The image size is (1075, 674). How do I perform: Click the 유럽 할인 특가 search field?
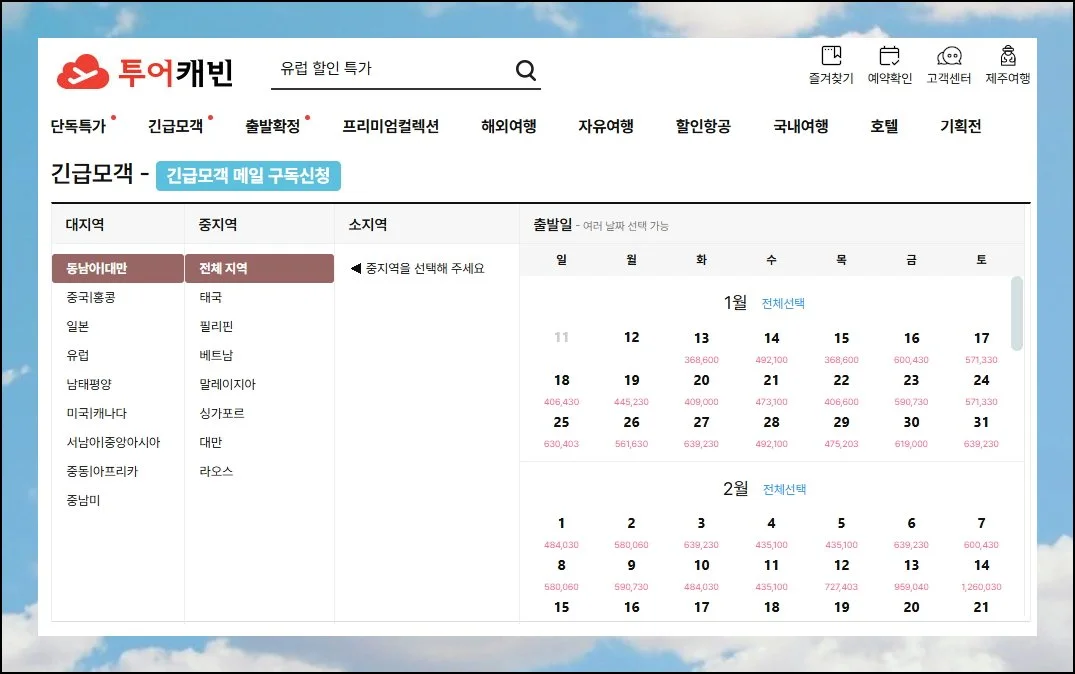tap(390, 69)
